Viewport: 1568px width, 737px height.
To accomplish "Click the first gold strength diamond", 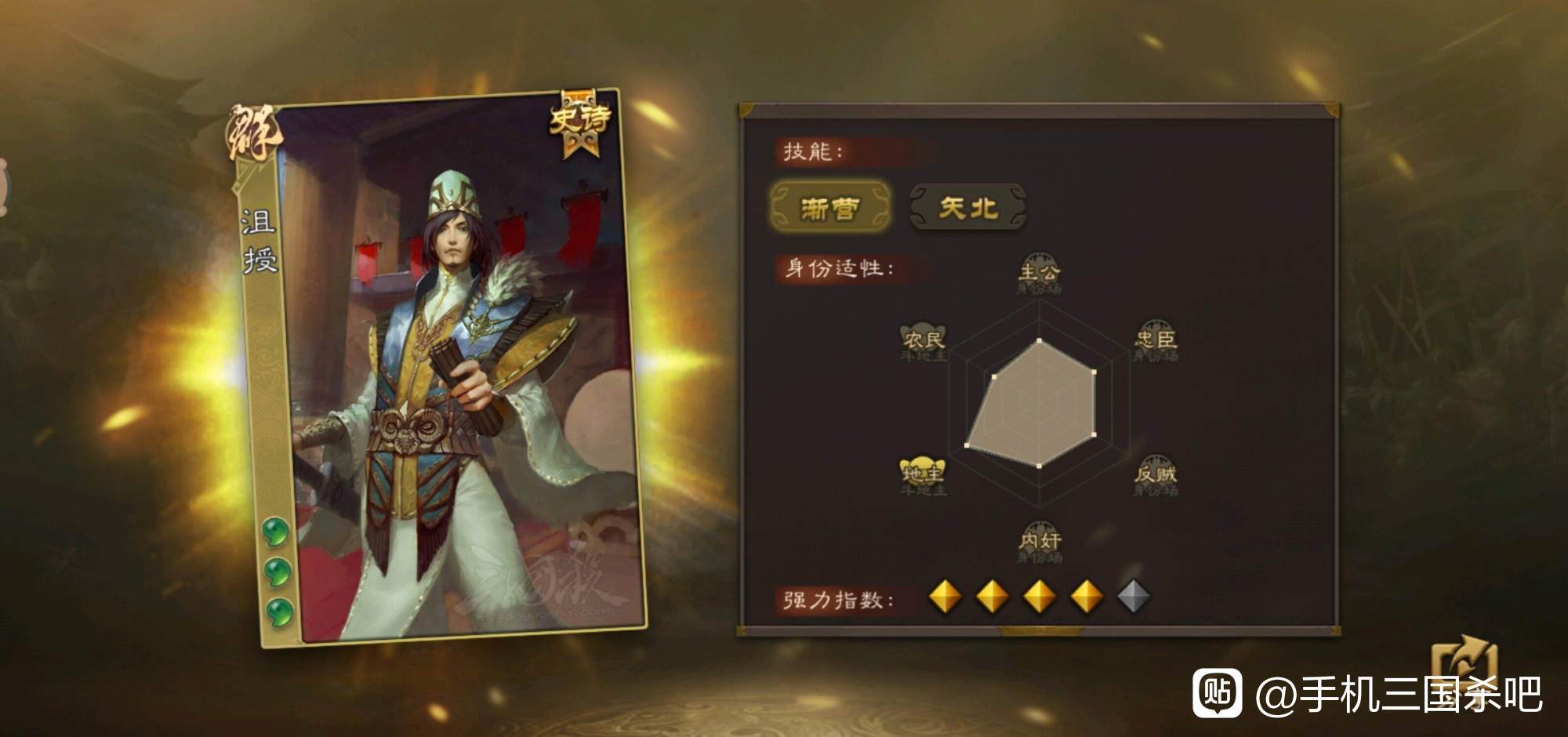I will click(945, 597).
